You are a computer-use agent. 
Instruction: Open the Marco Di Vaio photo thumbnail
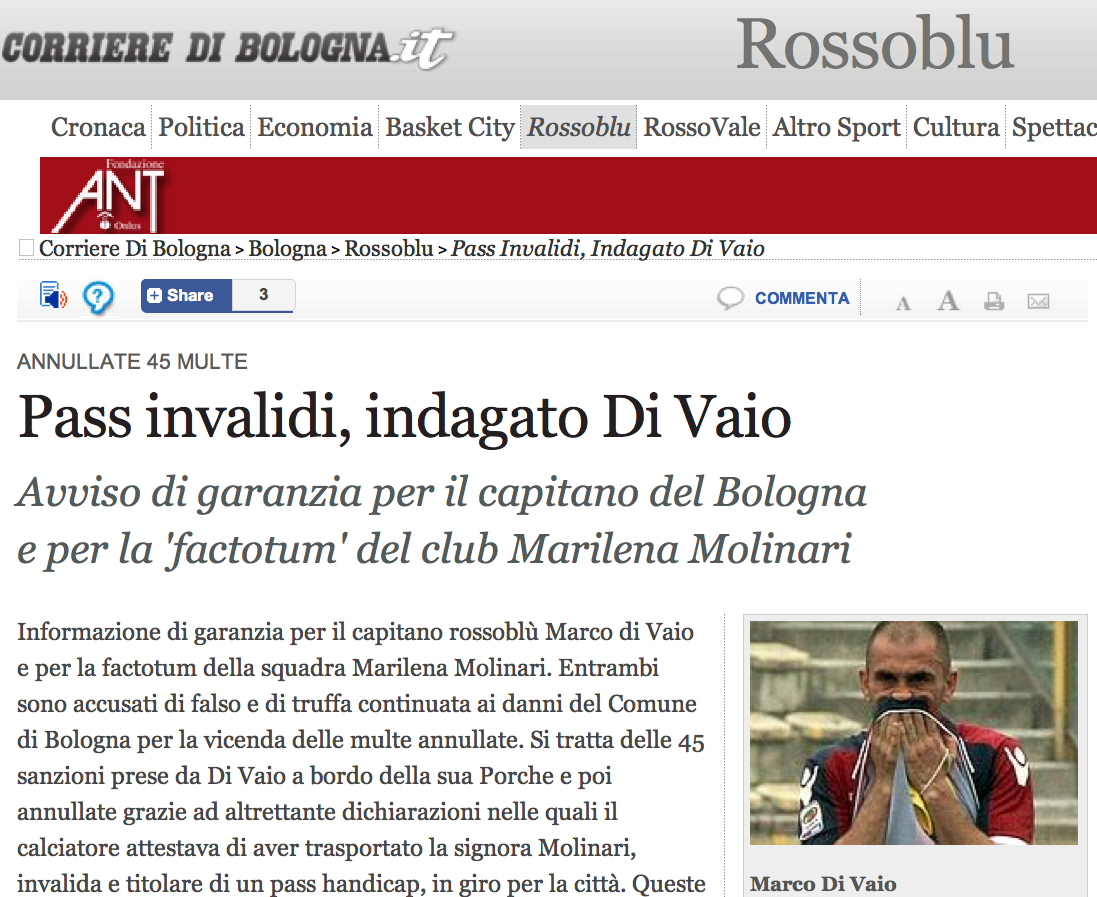[x=914, y=733]
